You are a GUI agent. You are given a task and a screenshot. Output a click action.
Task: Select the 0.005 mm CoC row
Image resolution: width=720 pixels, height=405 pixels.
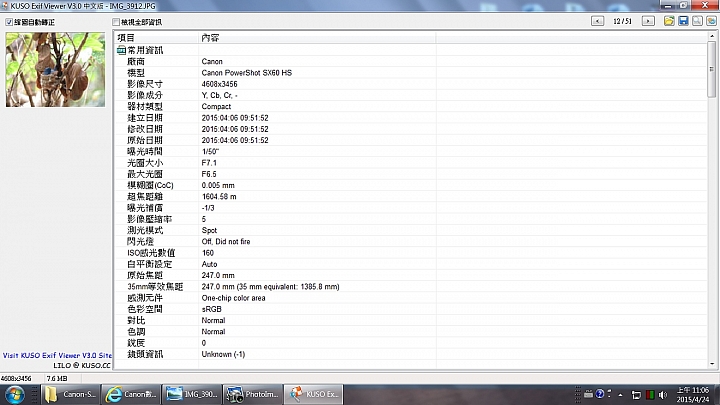click(x=411, y=185)
